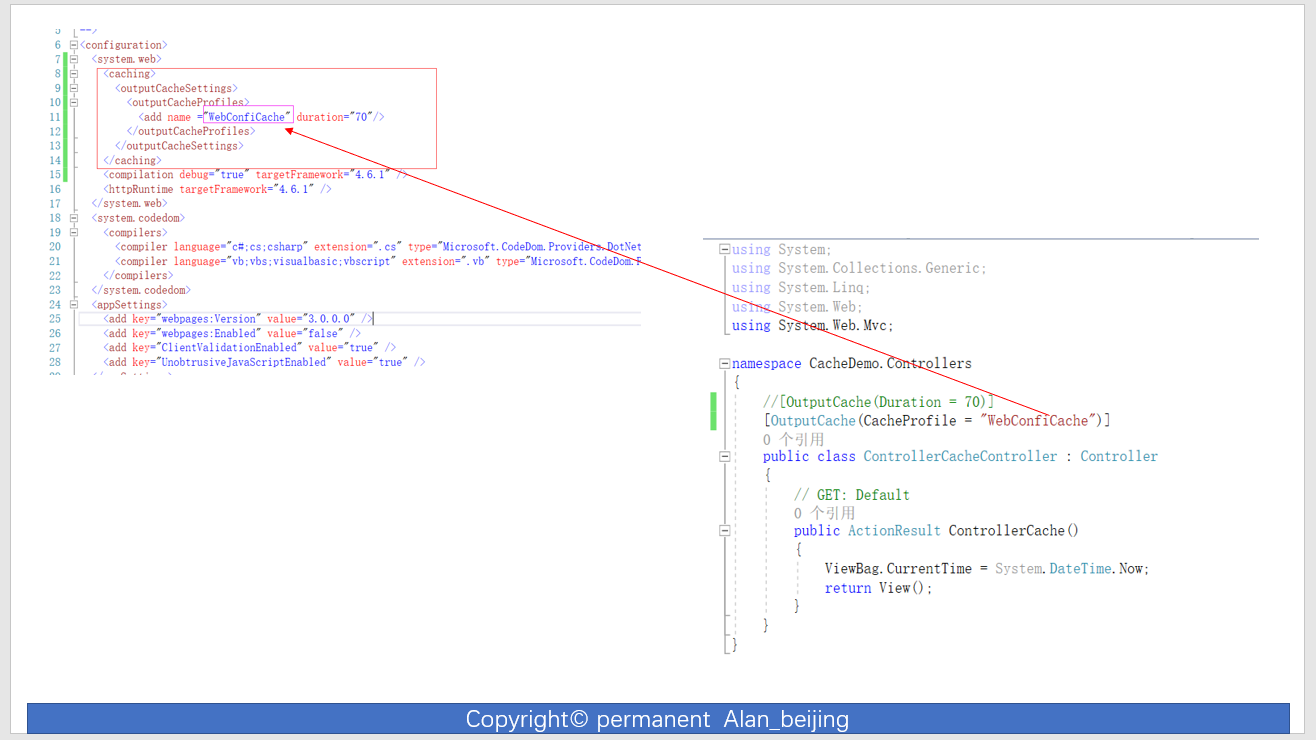Click the "WebConfiCache" name value in web.config
Screen dimensions: 1316x740
tap(248, 117)
